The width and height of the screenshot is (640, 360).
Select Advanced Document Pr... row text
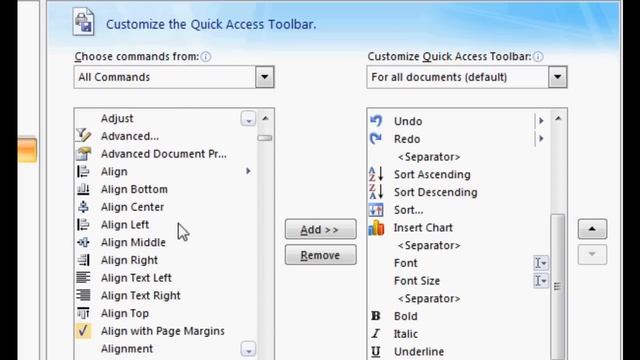pos(164,154)
